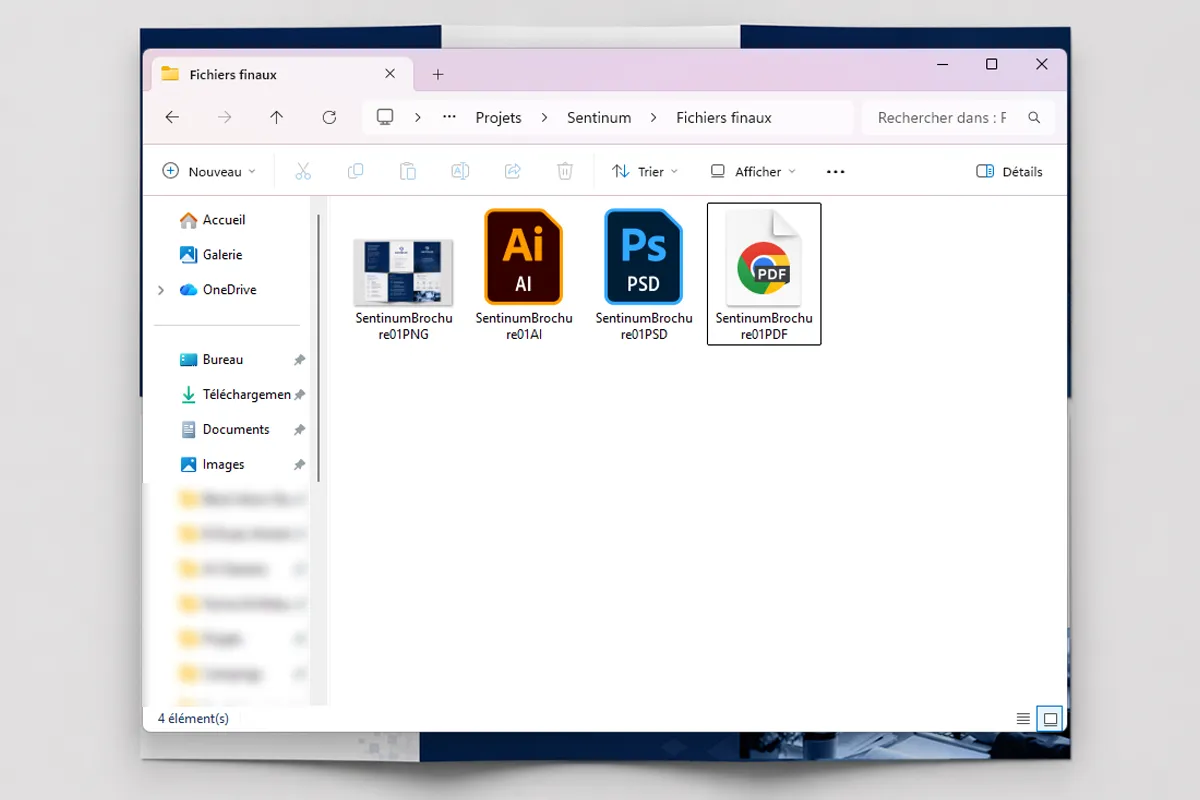Image resolution: width=1200 pixels, height=800 pixels.
Task: Click the SentinumBrochure01PDF file name
Action: point(764,326)
